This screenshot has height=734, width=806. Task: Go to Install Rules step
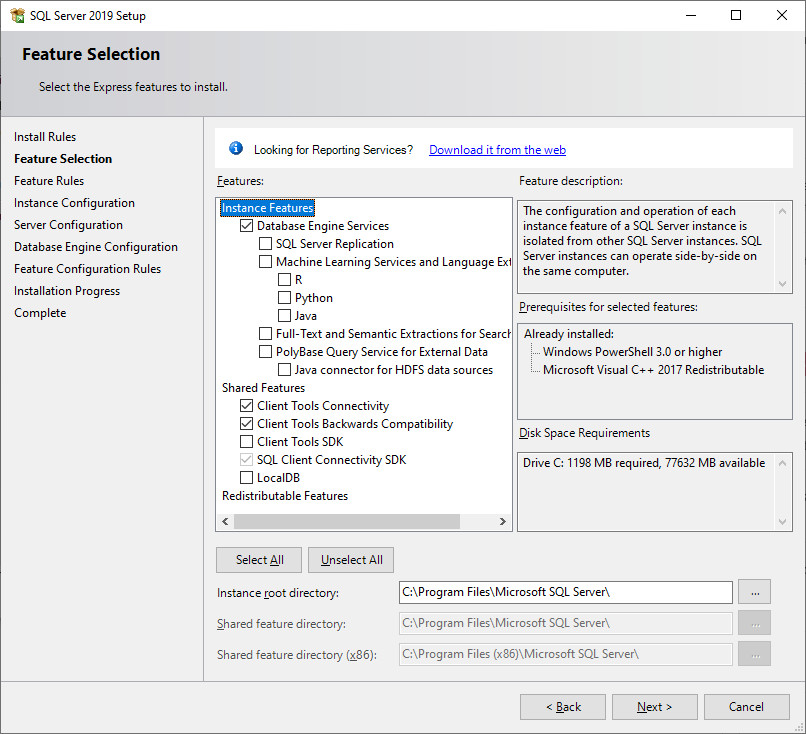45,137
